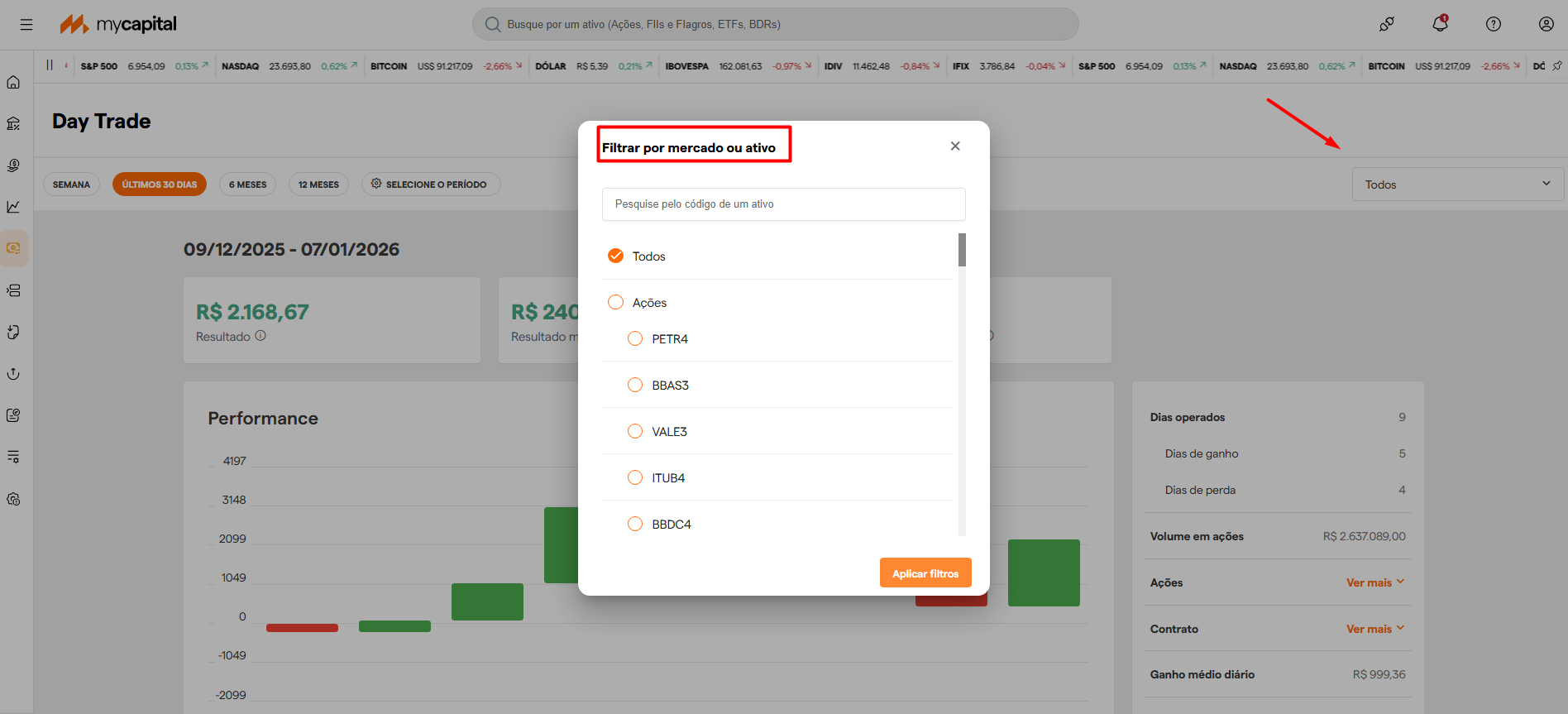Open the Todos market filter dropdown

click(1458, 184)
